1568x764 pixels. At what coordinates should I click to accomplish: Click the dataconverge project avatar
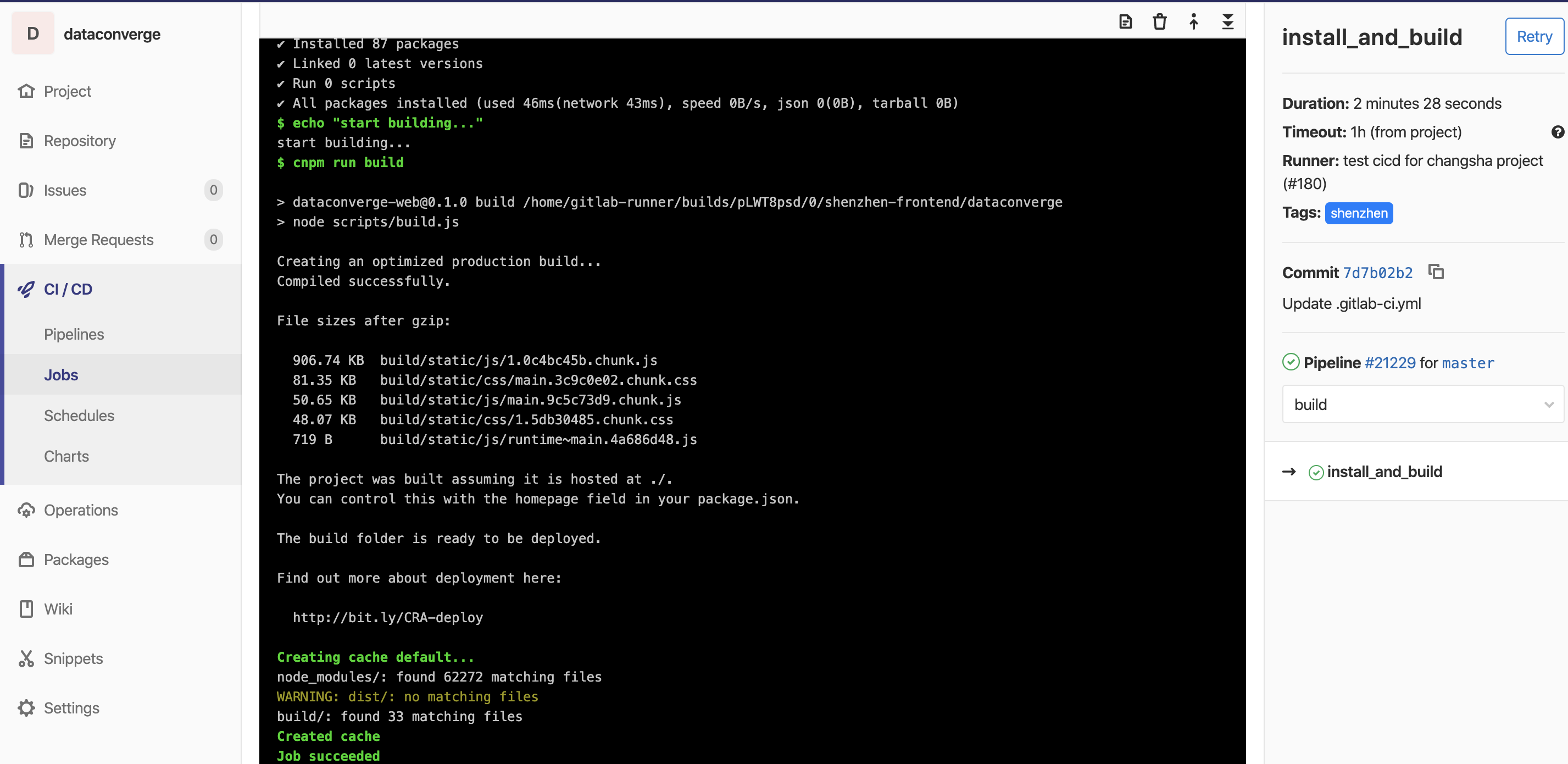pyautogui.click(x=33, y=34)
